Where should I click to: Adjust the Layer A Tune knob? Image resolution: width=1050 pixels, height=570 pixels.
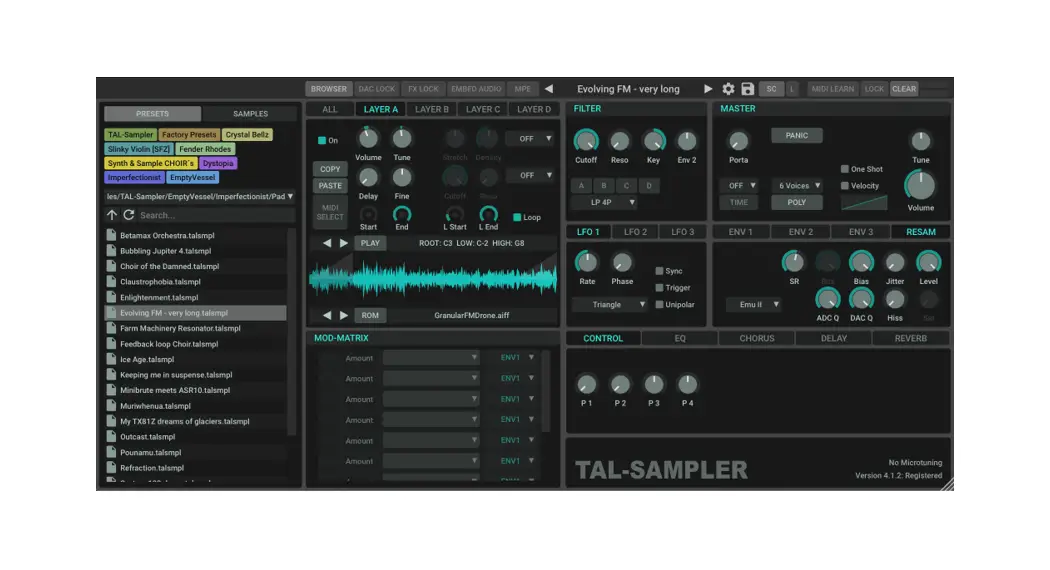click(402, 139)
